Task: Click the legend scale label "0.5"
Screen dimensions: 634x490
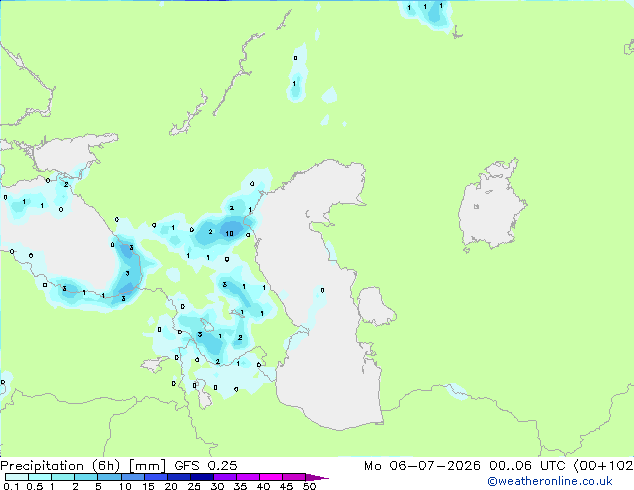Action: (35, 486)
